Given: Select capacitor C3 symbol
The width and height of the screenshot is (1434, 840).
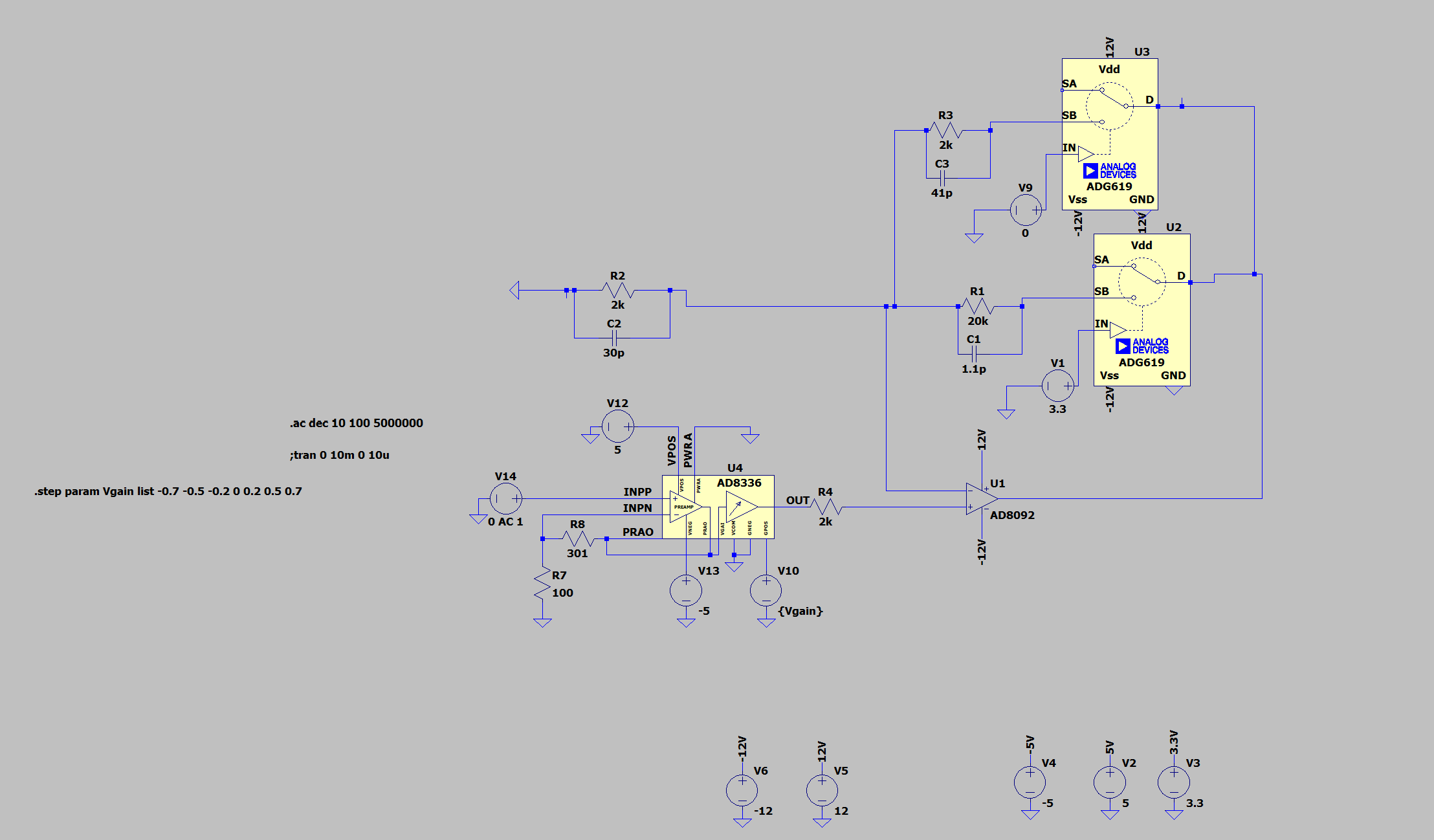Looking at the screenshot, I should 943,178.
